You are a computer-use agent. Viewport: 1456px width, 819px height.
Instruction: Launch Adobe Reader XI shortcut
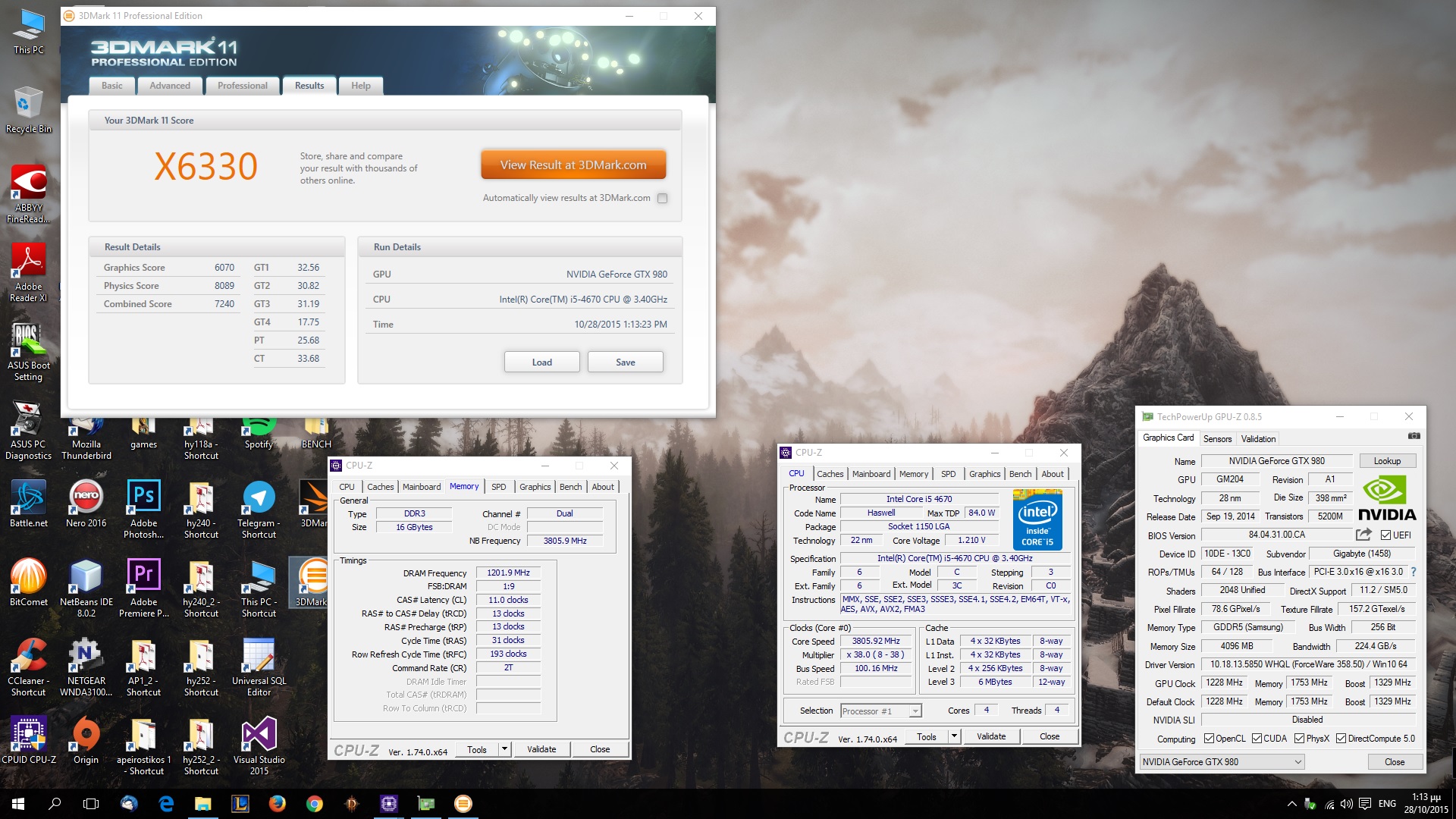29,273
